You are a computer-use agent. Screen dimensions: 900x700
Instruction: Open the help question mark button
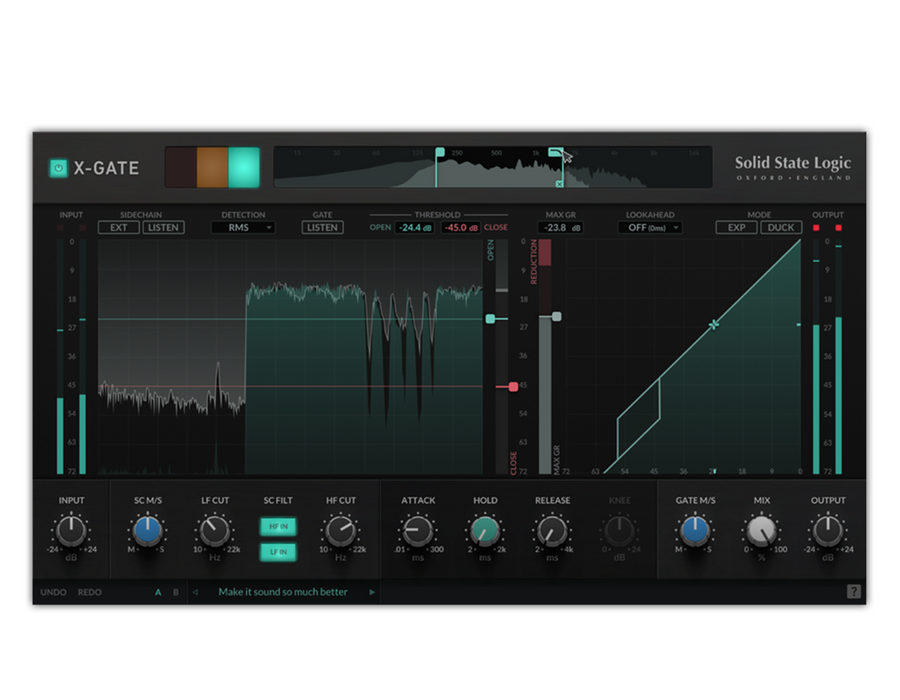pos(854,592)
